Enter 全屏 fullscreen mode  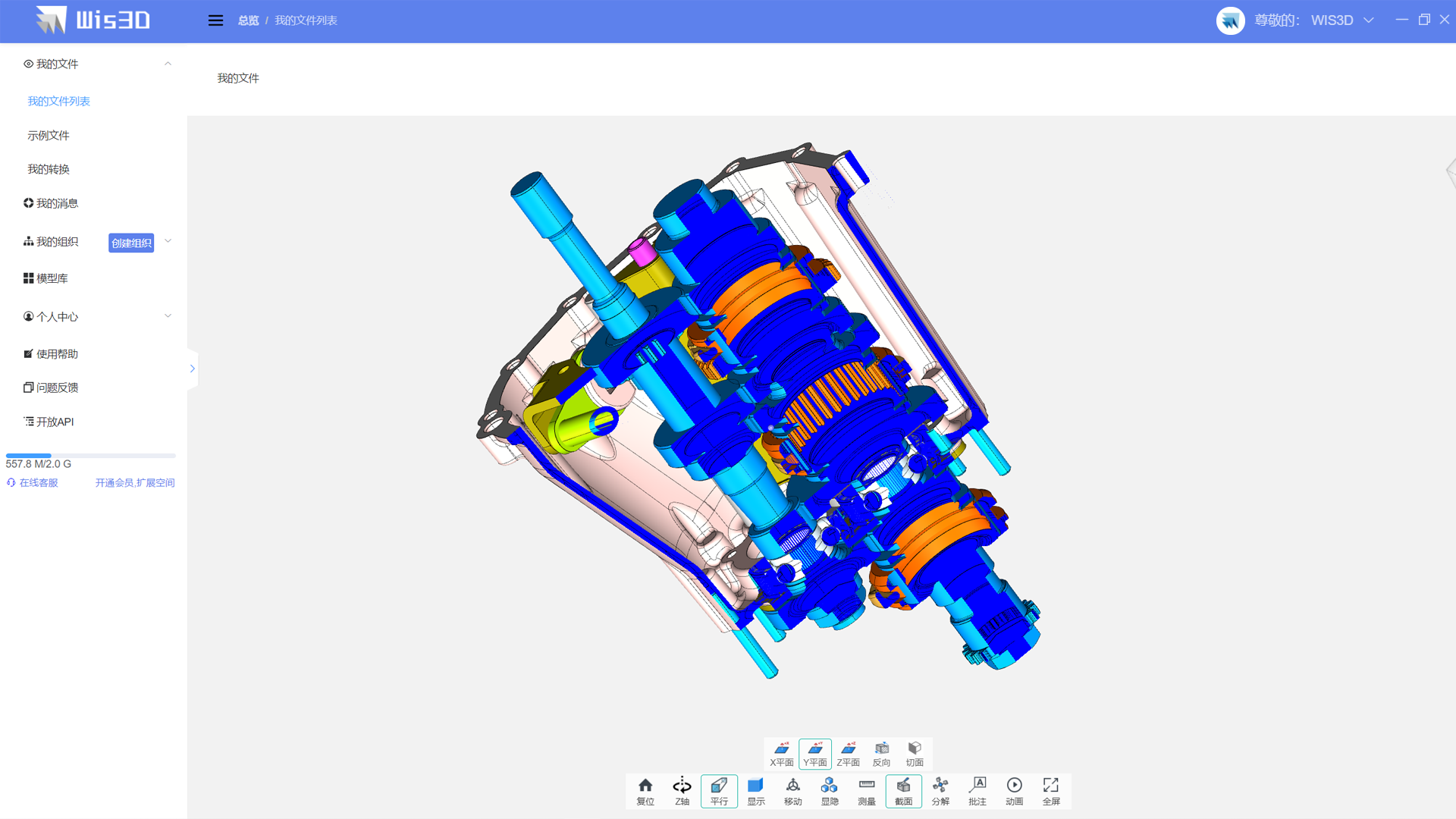click(1051, 791)
